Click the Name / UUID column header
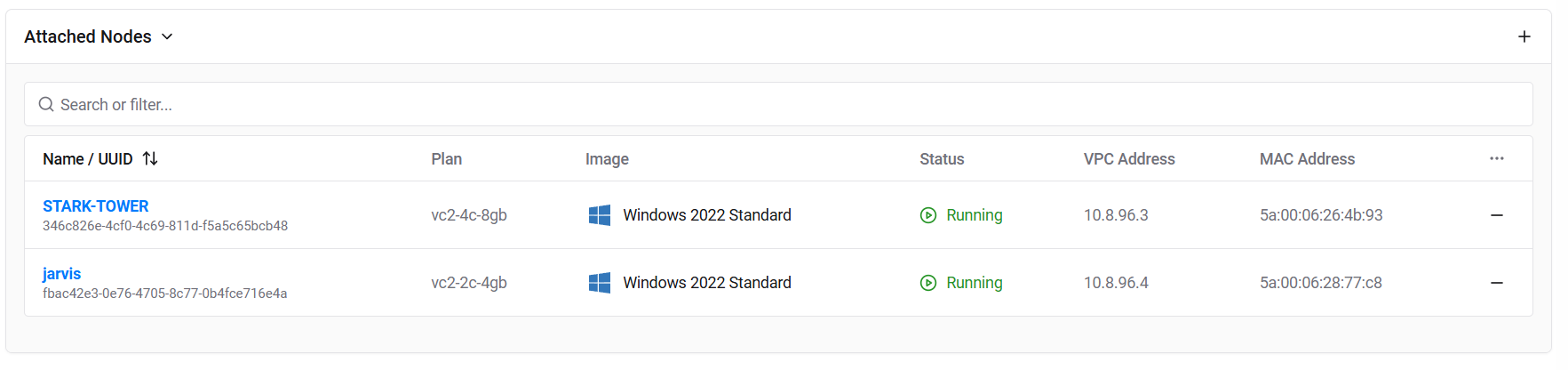Image resolution: width=1568 pixels, height=370 pixels. (x=88, y=158)
